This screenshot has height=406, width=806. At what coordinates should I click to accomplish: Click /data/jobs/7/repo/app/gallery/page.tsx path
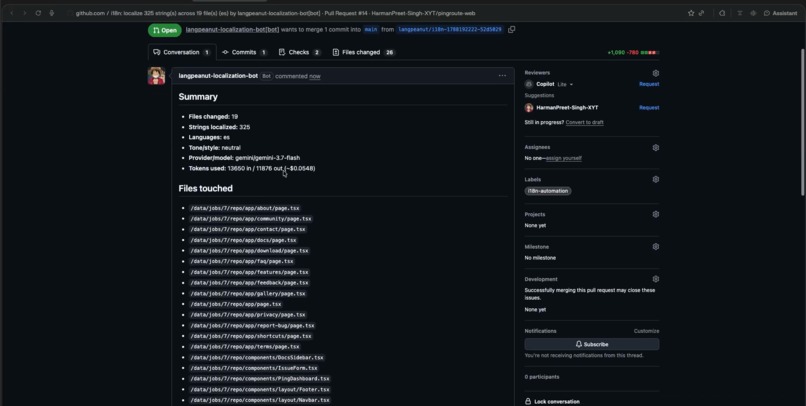[x=248, y=293]
